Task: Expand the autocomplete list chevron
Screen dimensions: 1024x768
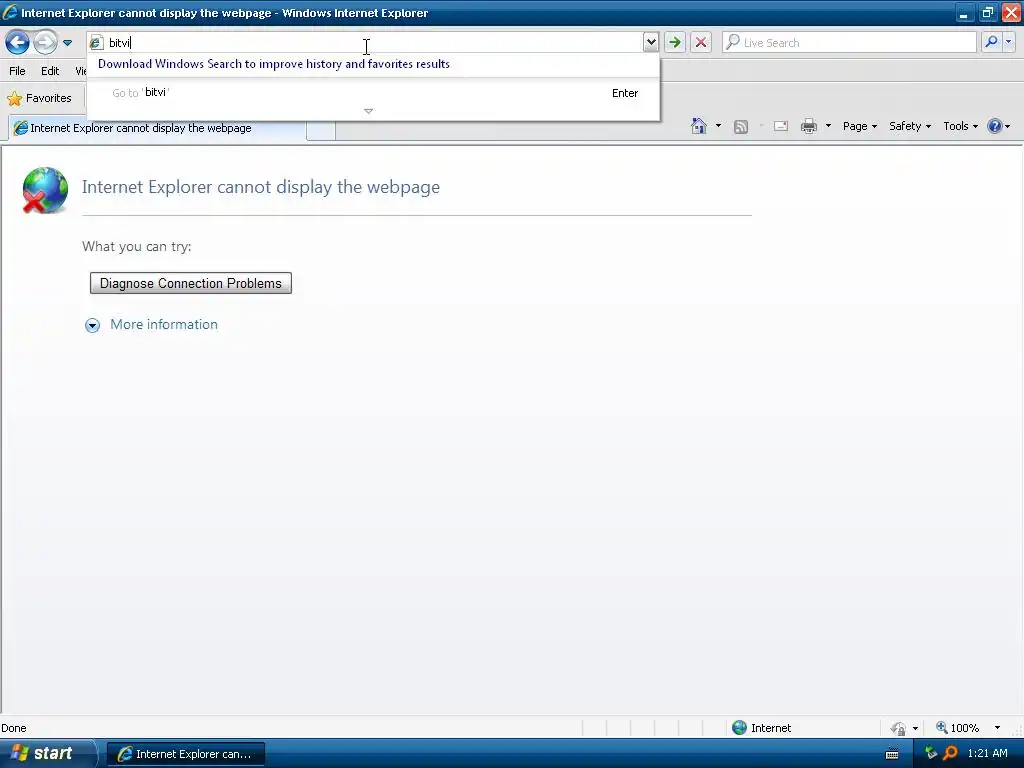Action: (368, 111)
